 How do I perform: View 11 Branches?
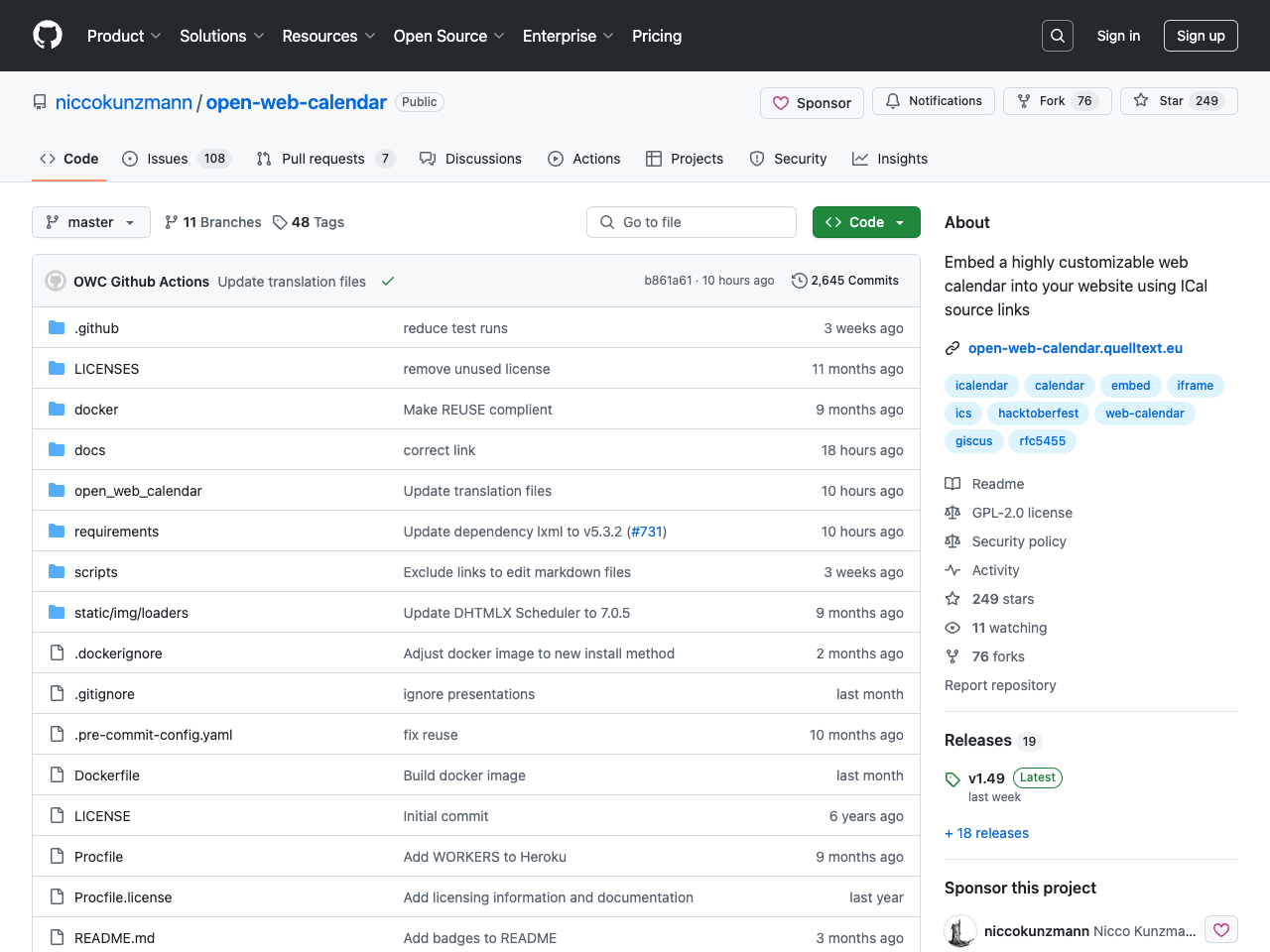[x=213, y=222]
